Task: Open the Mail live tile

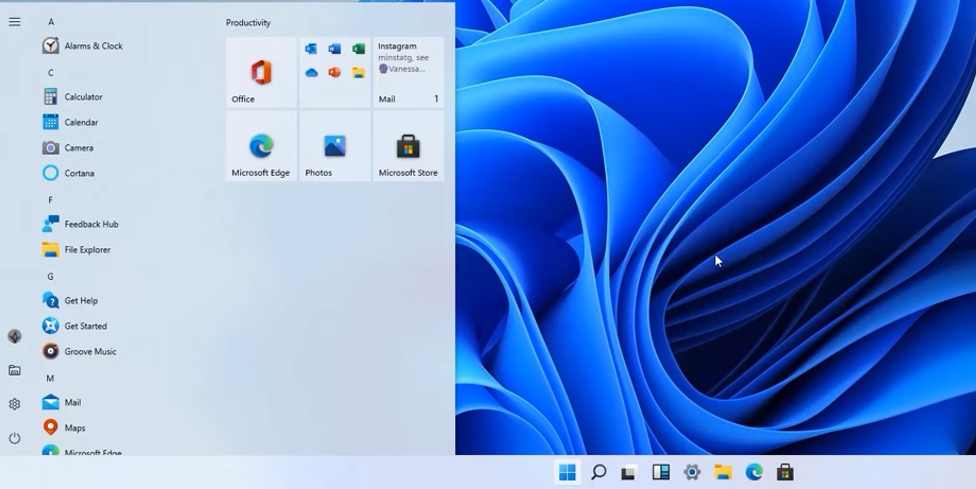Action: tap(408, 73)
